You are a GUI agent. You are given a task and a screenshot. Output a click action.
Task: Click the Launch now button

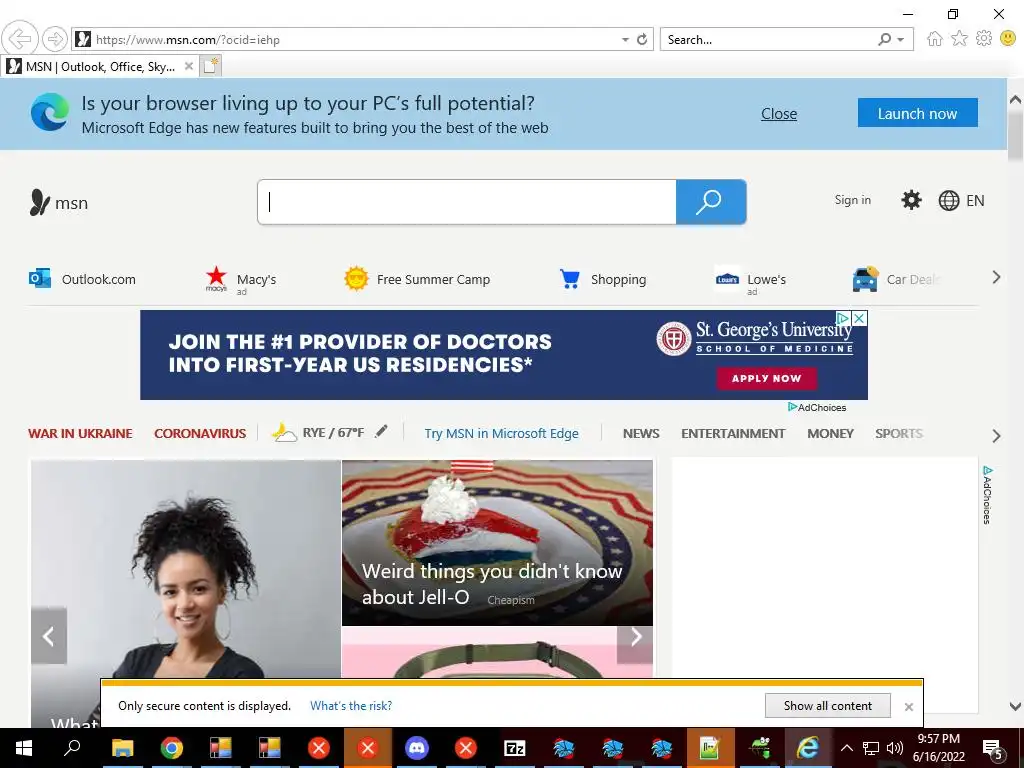pyautogui.click(x=918, y=113)
